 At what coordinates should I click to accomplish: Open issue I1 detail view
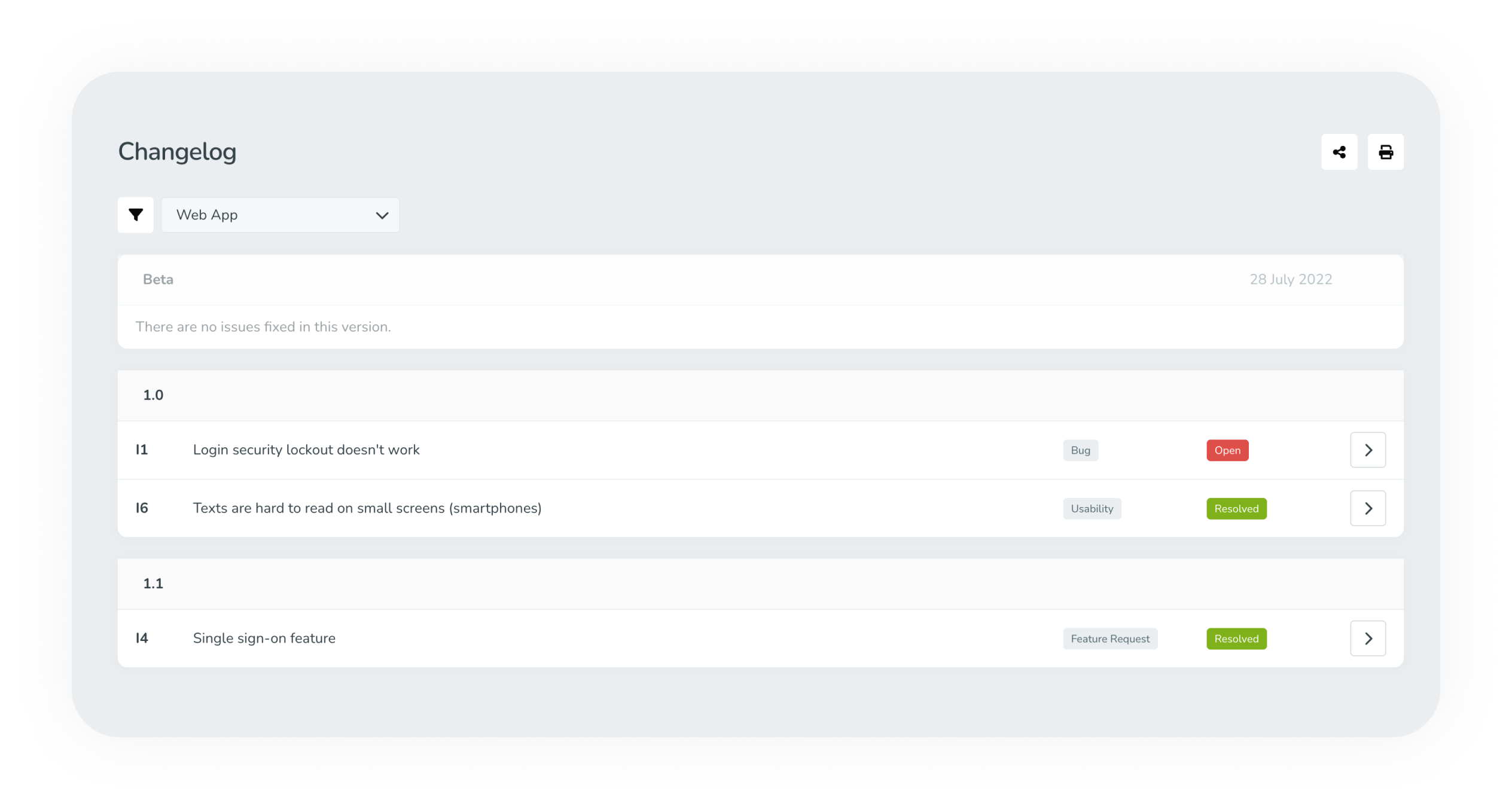tap(1369, 450)
